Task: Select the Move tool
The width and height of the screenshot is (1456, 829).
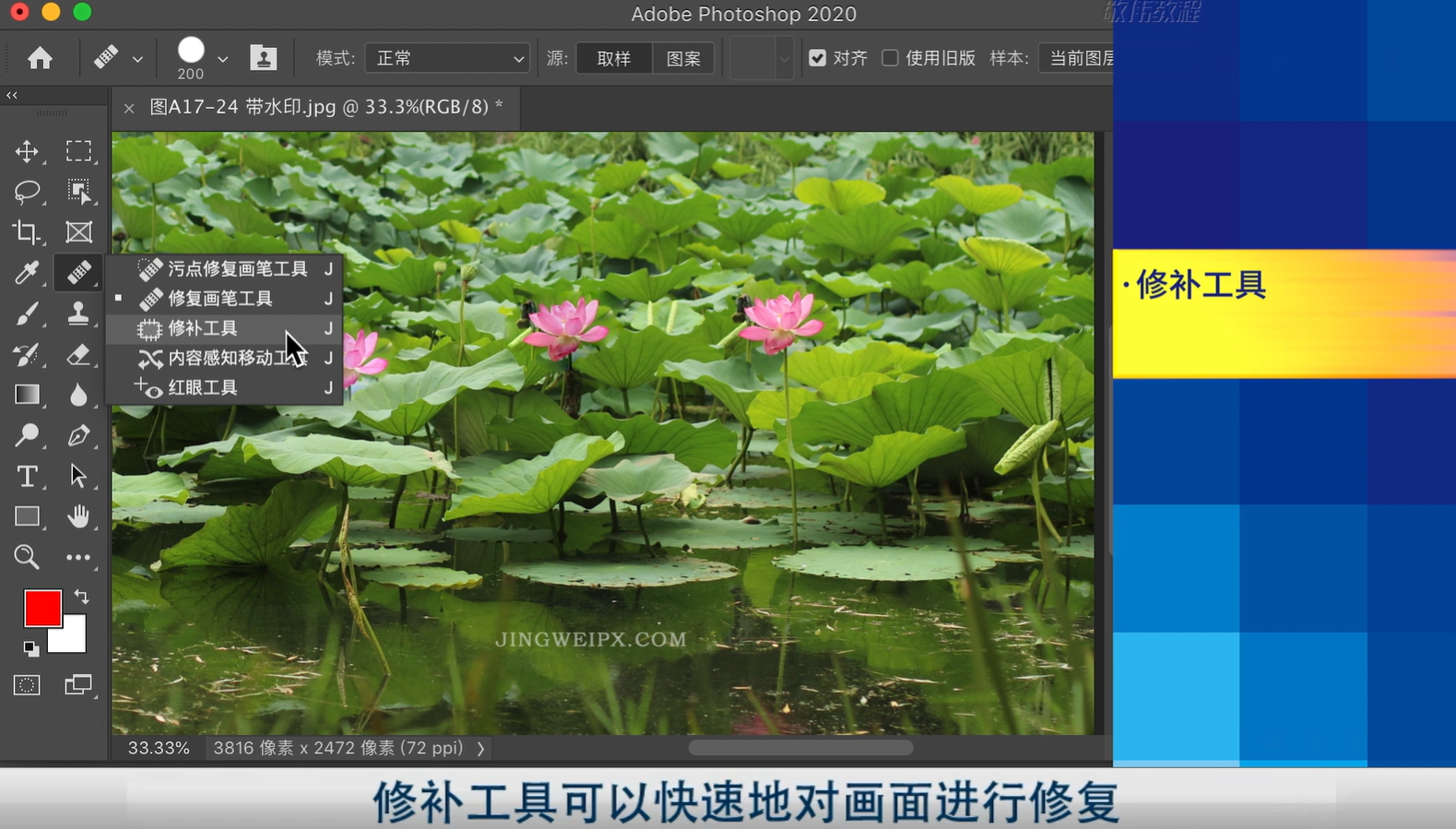Action: click(x=27, y=151)
